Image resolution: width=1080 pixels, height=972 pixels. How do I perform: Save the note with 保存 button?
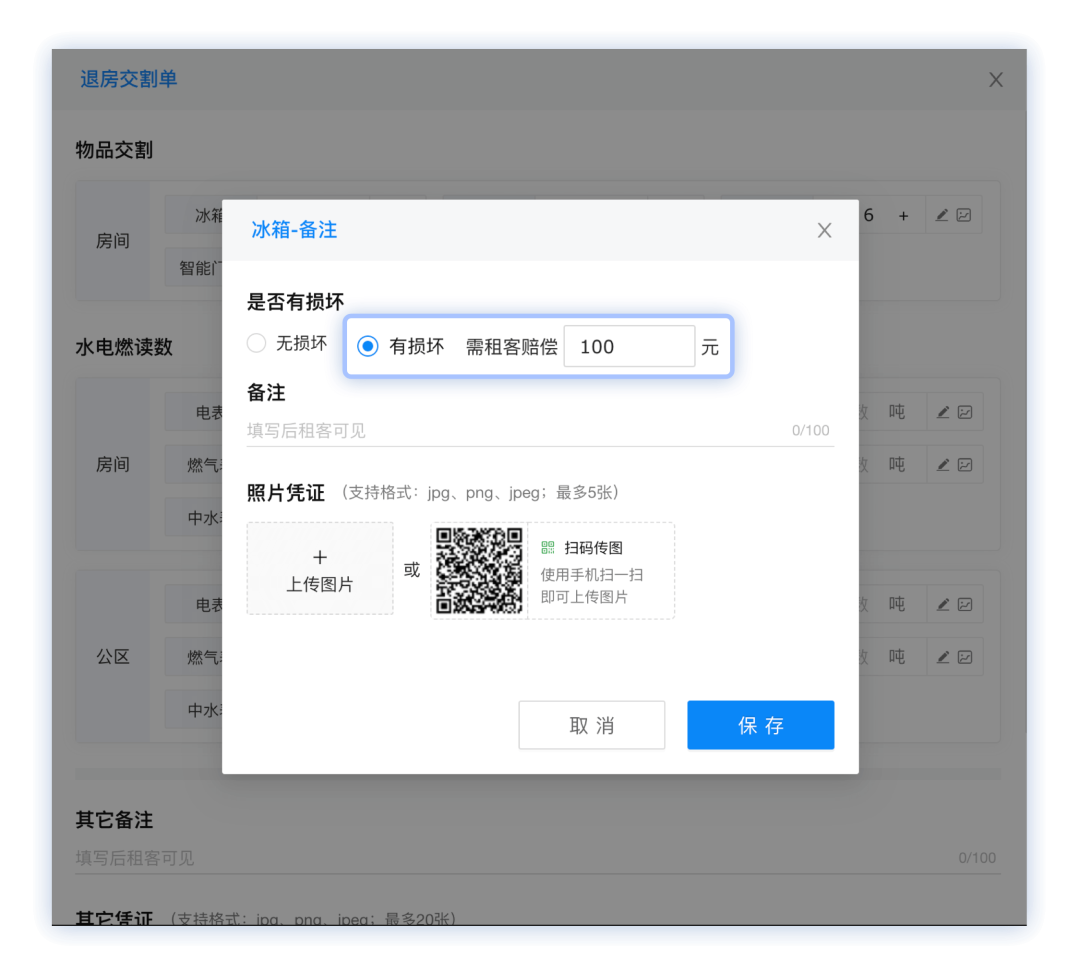click(760, 725)
